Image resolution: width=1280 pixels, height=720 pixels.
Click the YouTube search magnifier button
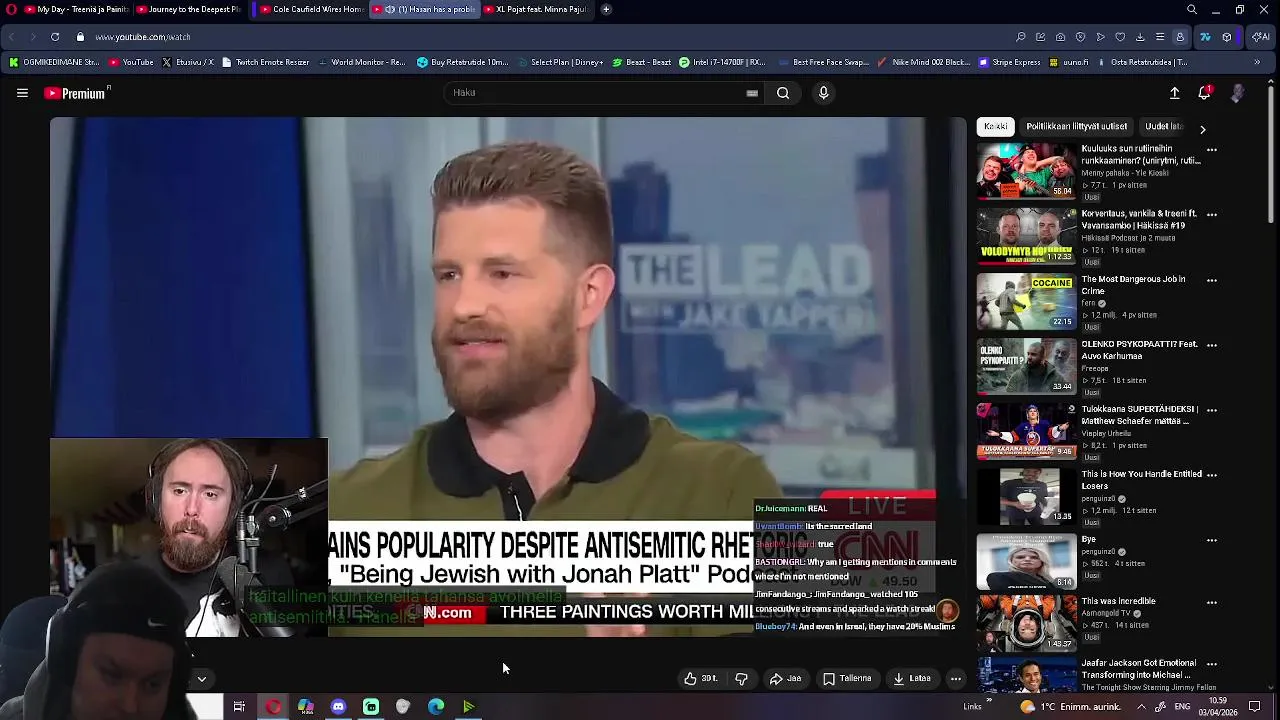pyautogui.click(x=783, y=93)
